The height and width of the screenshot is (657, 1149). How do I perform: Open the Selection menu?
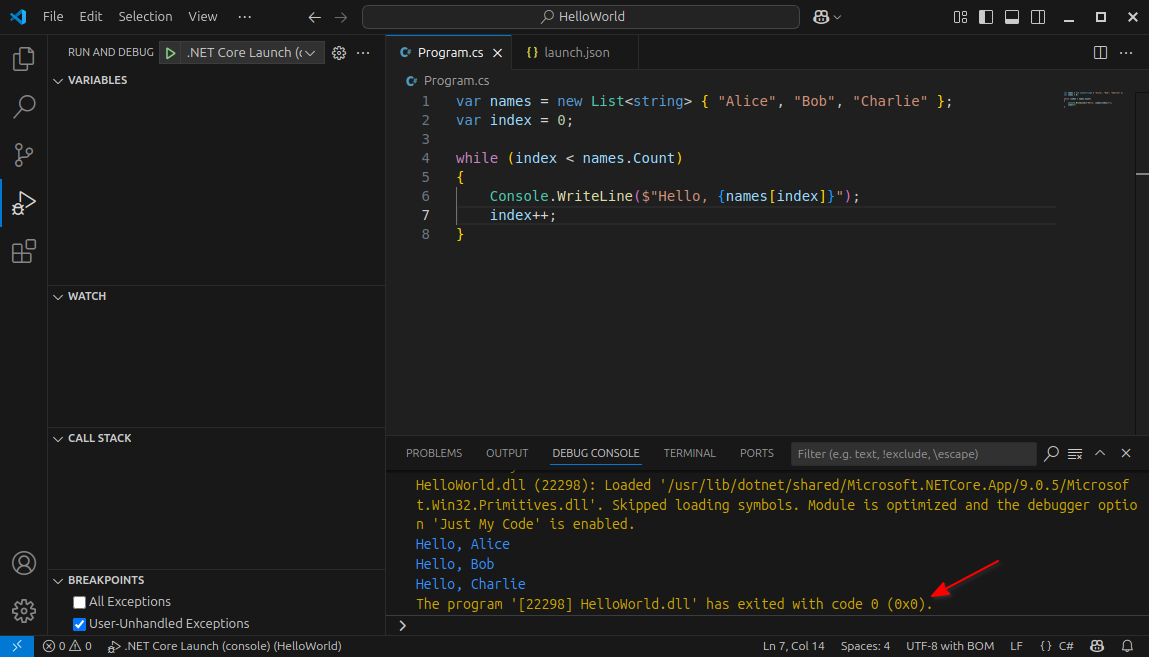[145, 17]
